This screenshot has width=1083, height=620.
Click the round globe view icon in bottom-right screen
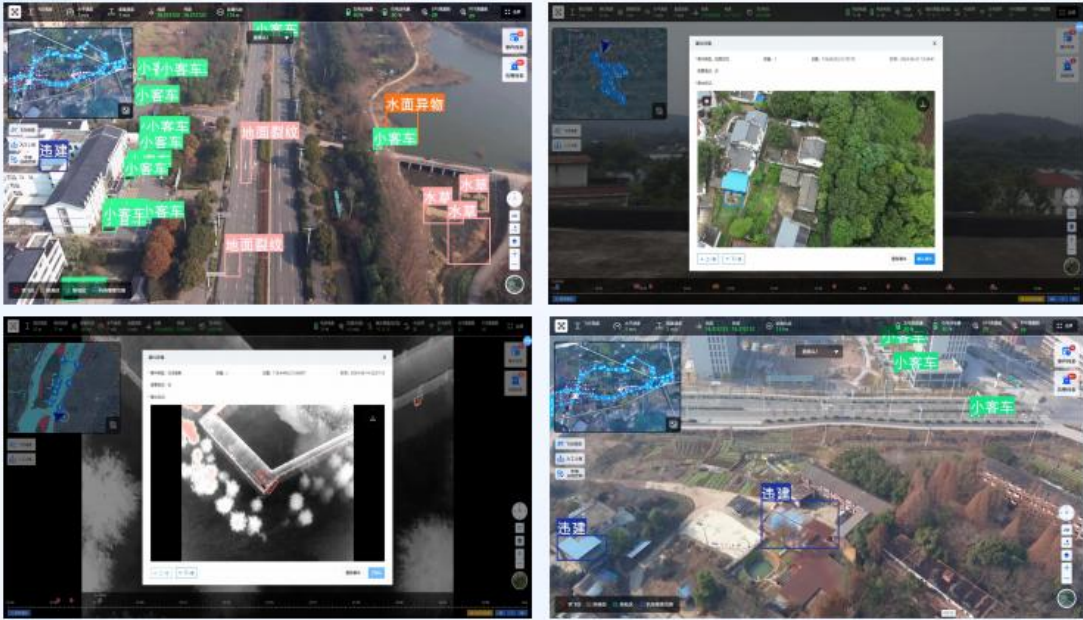1067,598
